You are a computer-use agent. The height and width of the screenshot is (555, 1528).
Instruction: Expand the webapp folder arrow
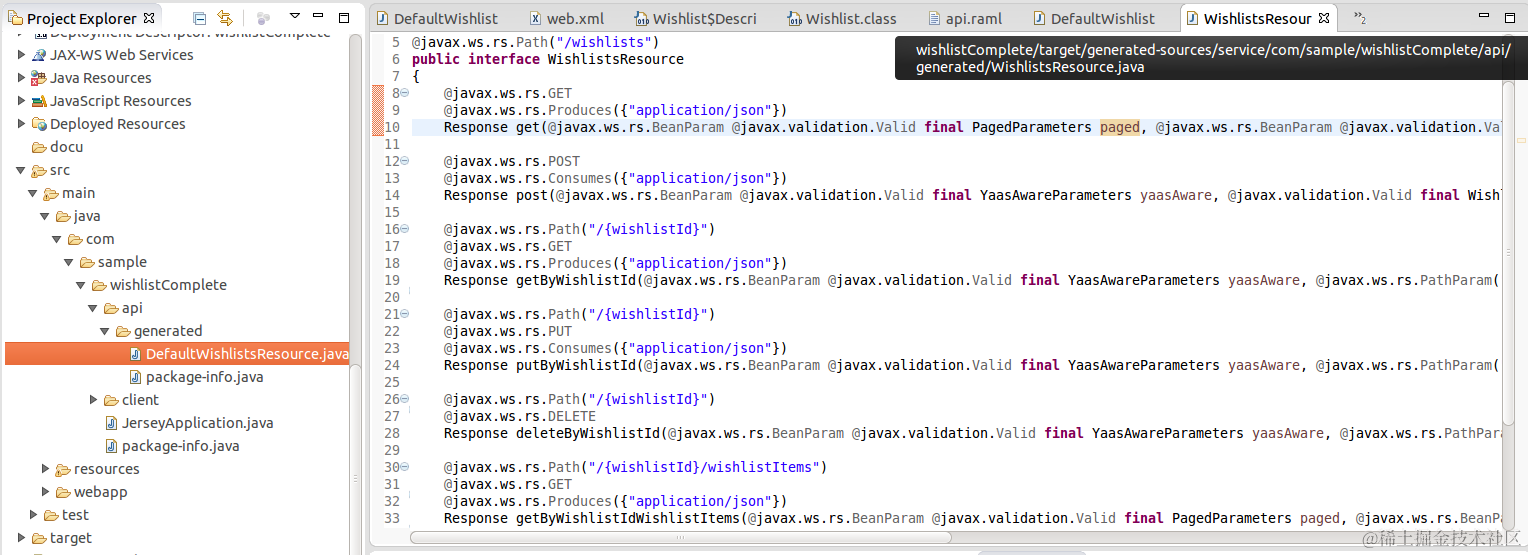point(46,492)
